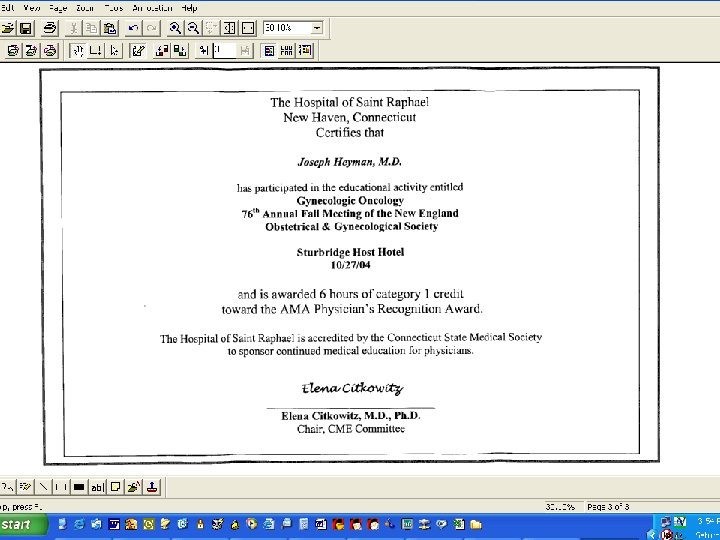The width and height of the screenshot is (720, 540).
Task: Select the Freehand Line annotation tool
Action: [7, 487]
